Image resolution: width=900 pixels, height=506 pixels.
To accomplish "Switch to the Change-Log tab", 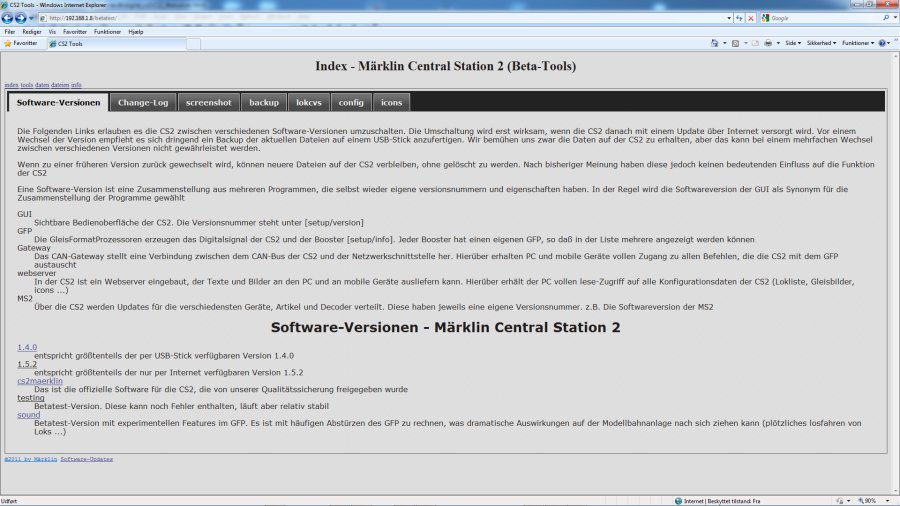I will [143, 102].
